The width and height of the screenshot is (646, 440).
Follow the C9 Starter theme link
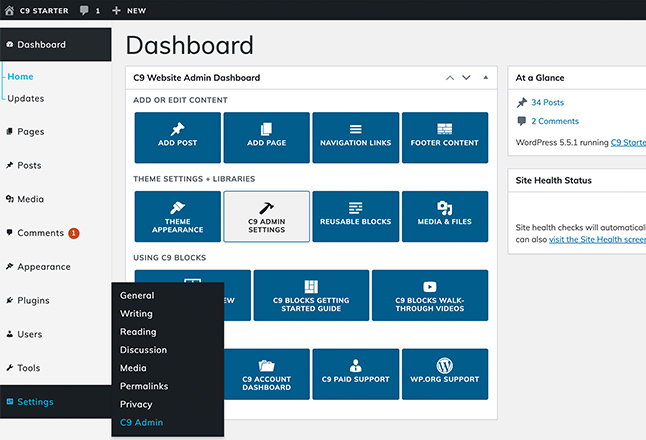[628, 143]
